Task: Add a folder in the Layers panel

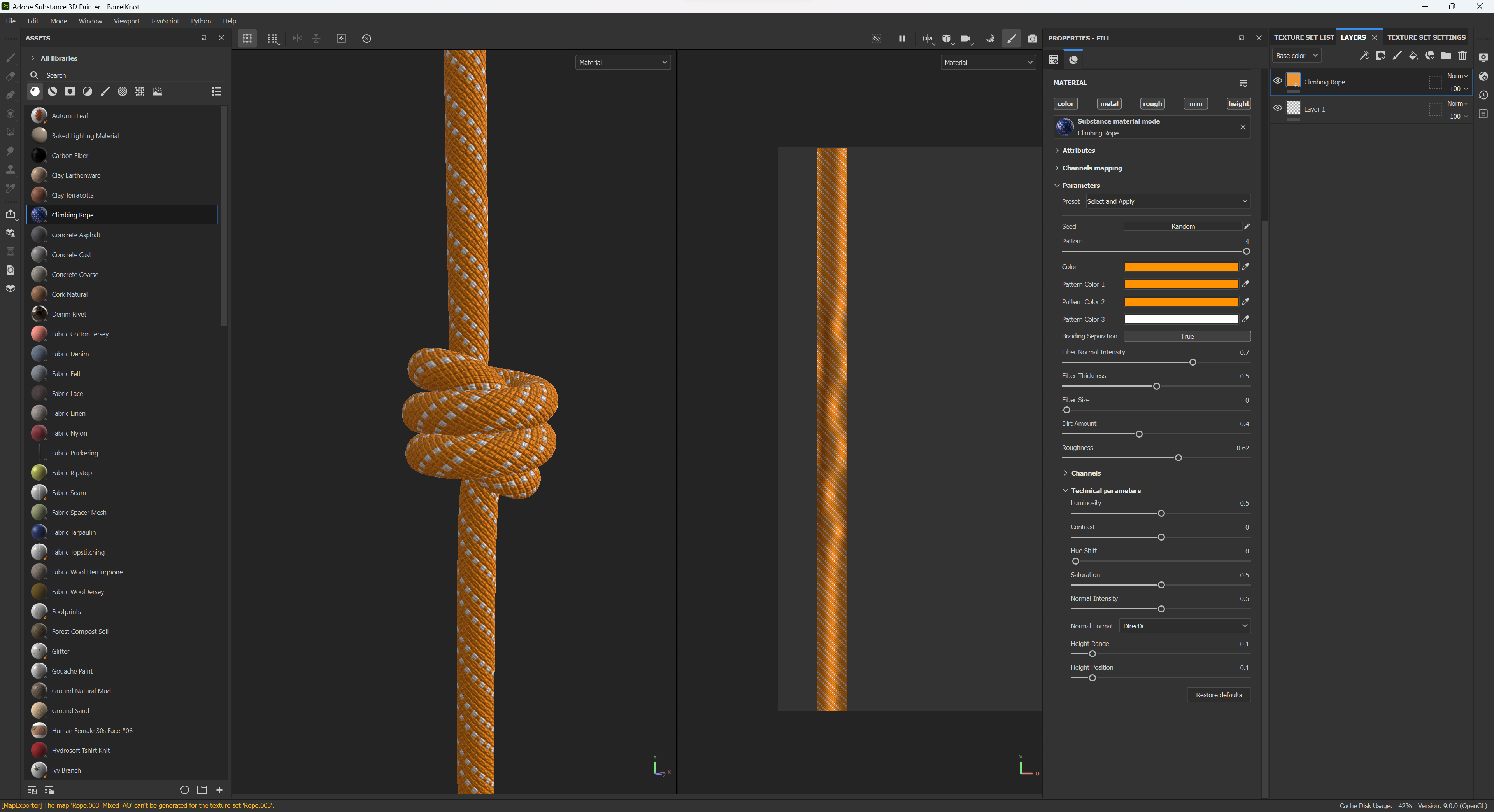Action: tap(1446, 56)
